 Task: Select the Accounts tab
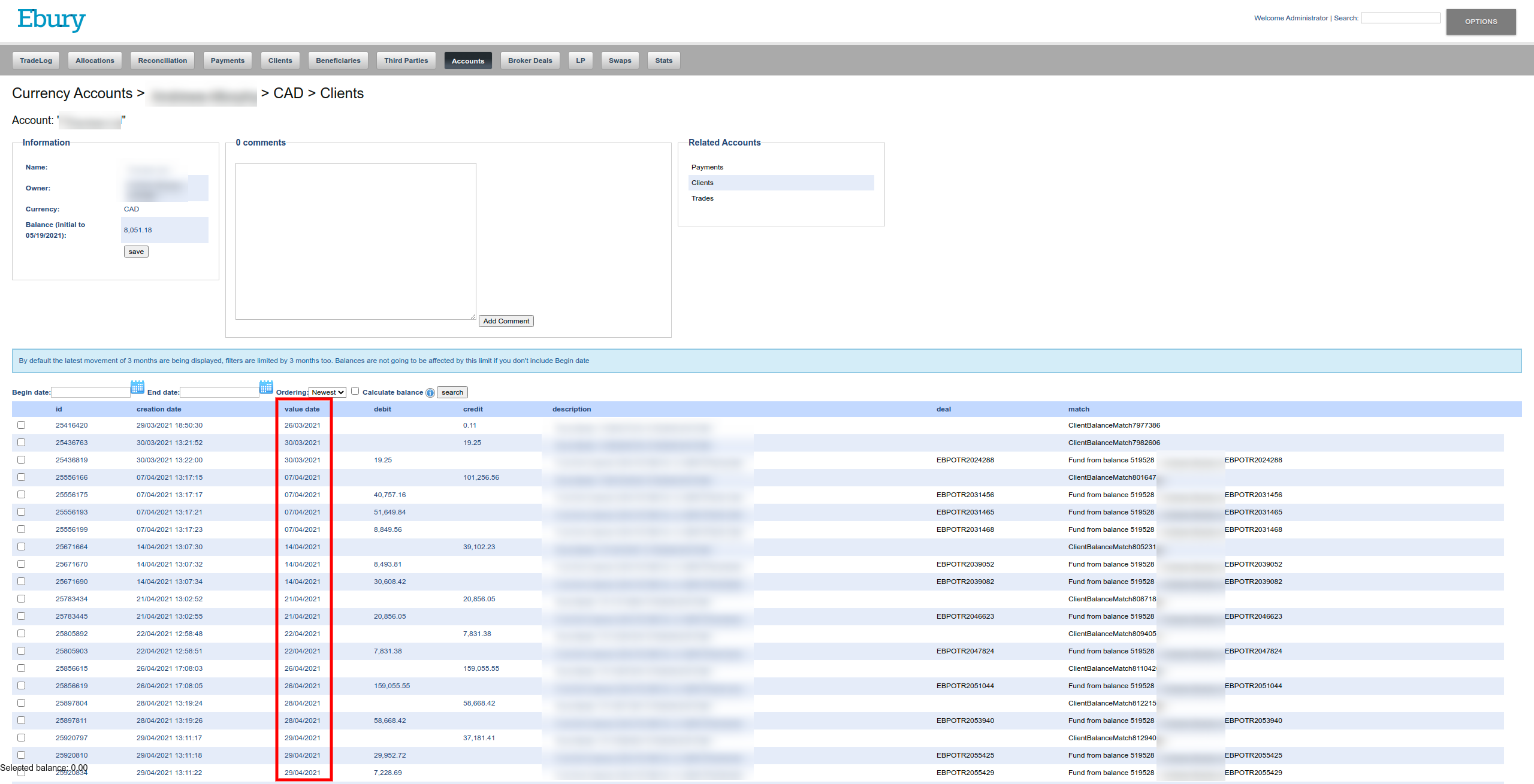click(468, 60)
